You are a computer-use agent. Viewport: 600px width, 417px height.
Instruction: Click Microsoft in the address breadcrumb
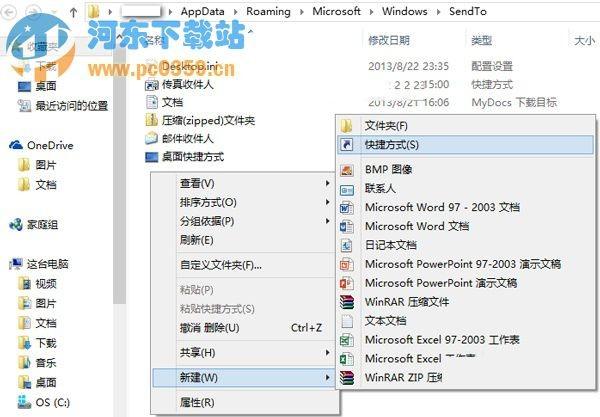[x=336, y=11]
